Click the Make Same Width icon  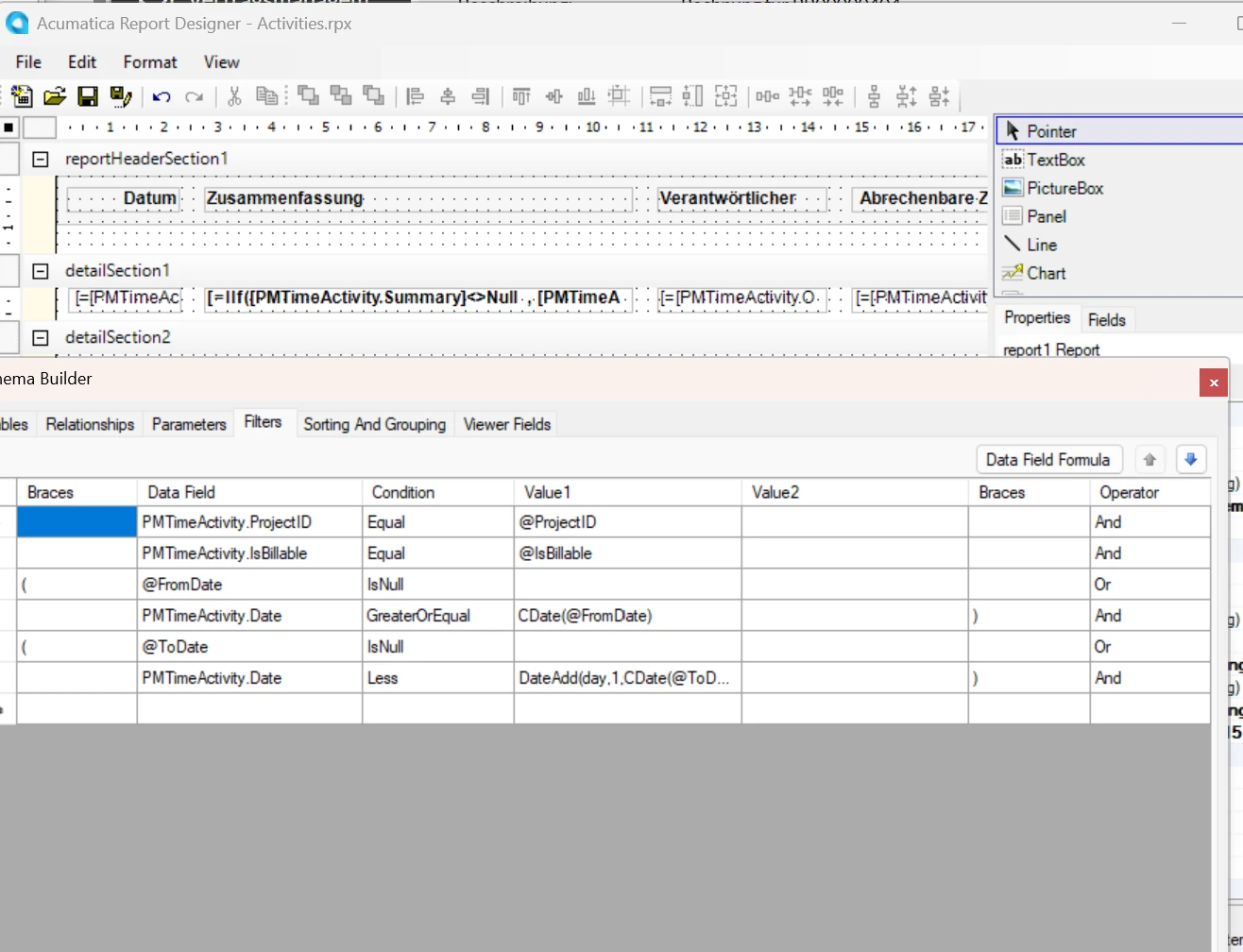[x=661, y=95]
